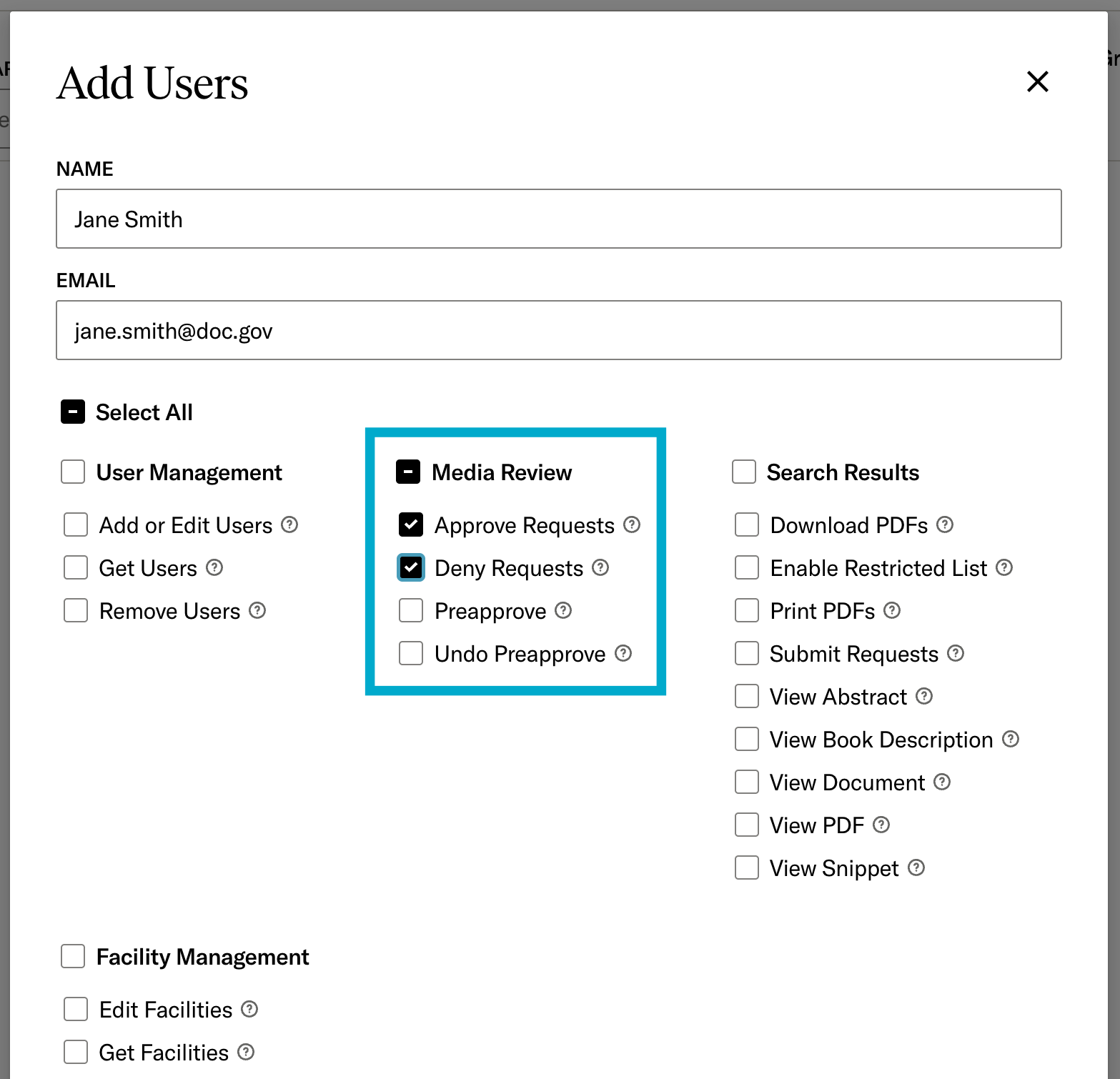Open the tooltip icon for Preapprove
Image resolution: width=1120 pixels, height=1079 pixels.
564,610
